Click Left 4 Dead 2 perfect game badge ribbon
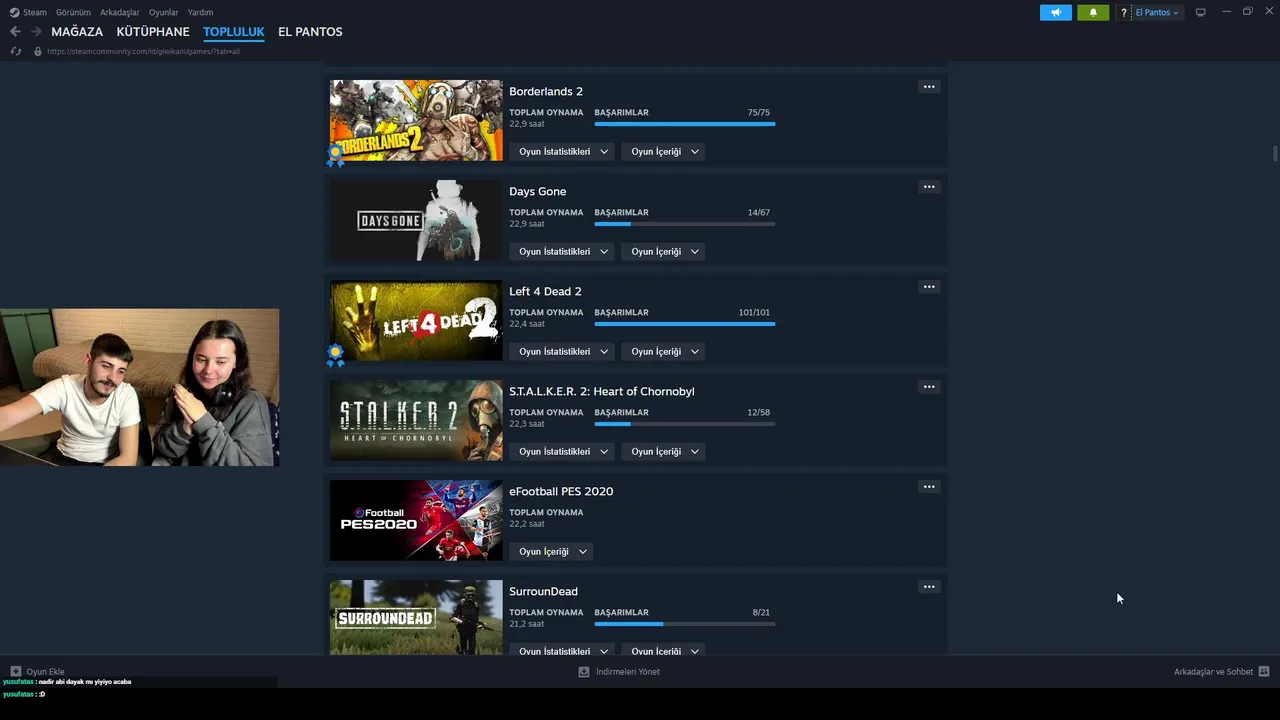The height and width of the screenshot is (720, 1280). pyautogui.click(x=335, y=355)
